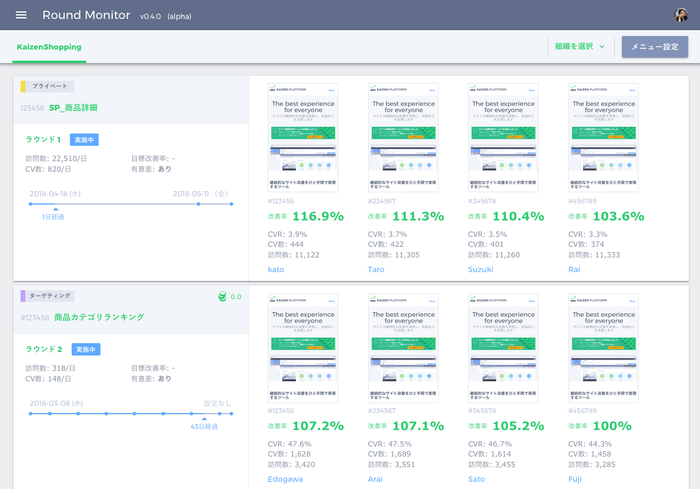Switch to the KaizenShopping tab
700x489 pixels.
[49, 47]
